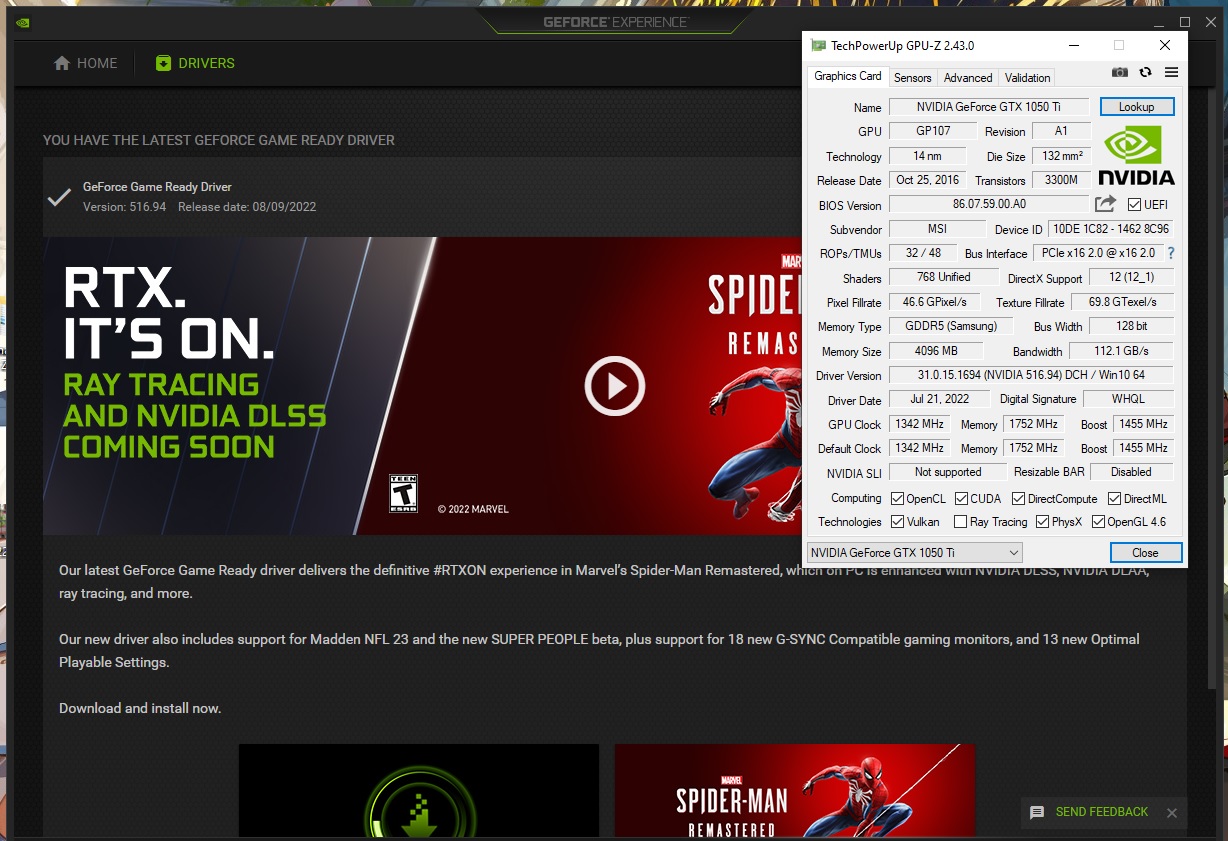Click the TEEN ESRB rating badge

click(403, 494)
